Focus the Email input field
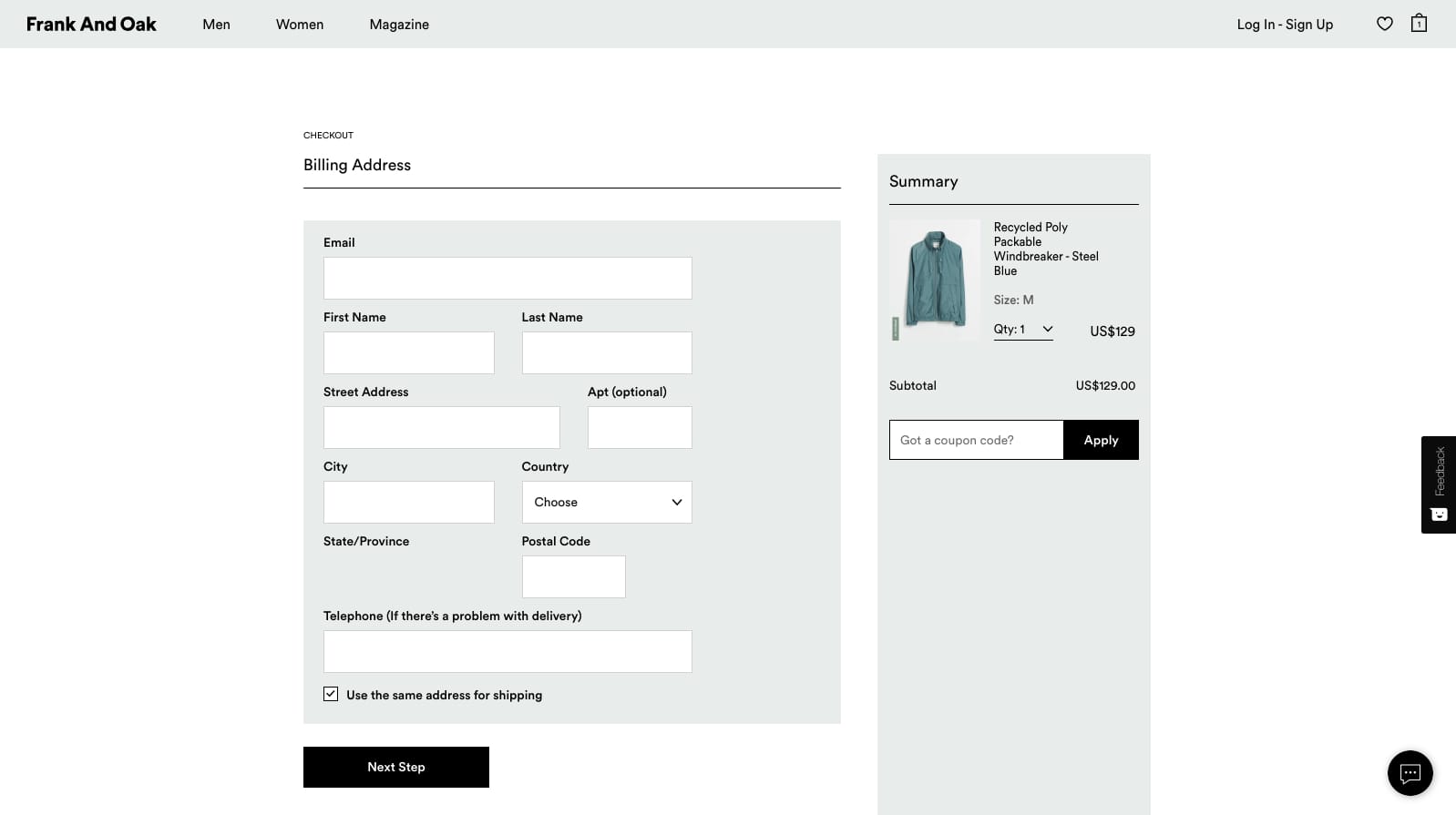This screenshot has width=1456, height=815. point(508,278)
